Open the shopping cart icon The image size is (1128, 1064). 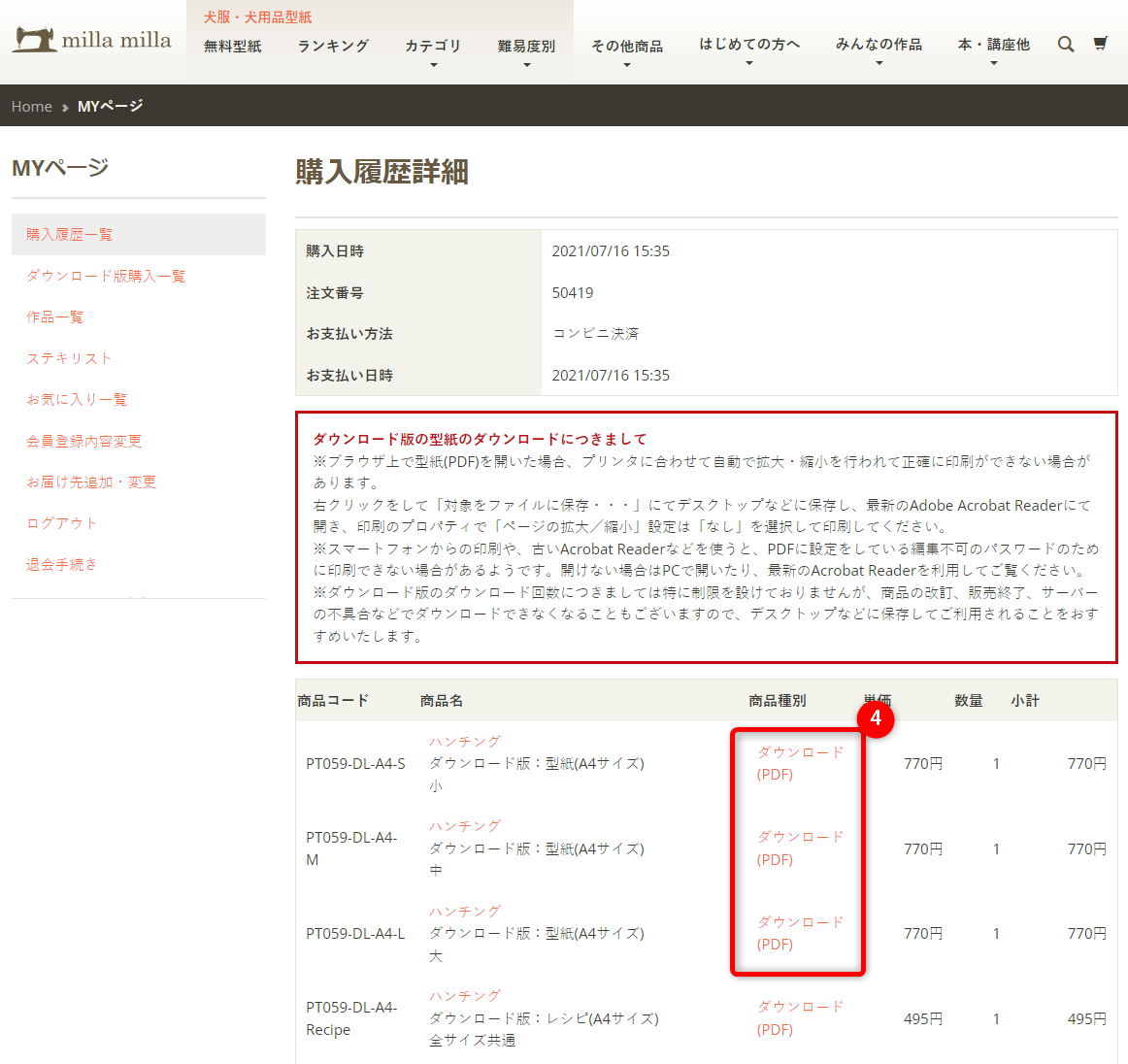tap(1100, 44)
